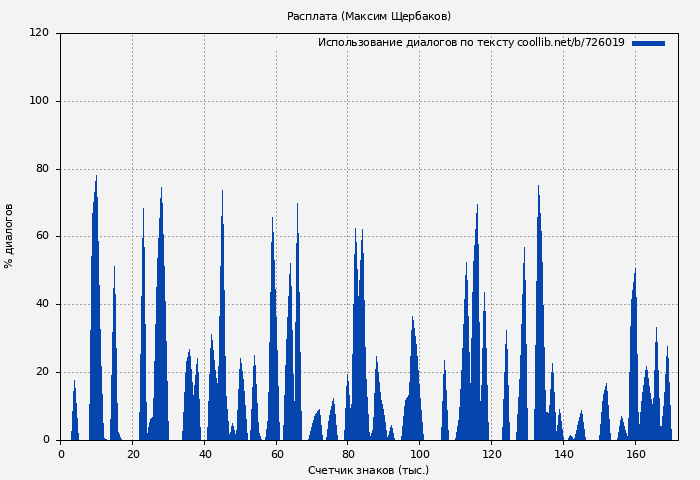Image resolution: width=700 pixels, height=480 pixels.
Task: Click the 60 tick label on the y-axis
Action: pyautogui.click(x=42, y=237)
